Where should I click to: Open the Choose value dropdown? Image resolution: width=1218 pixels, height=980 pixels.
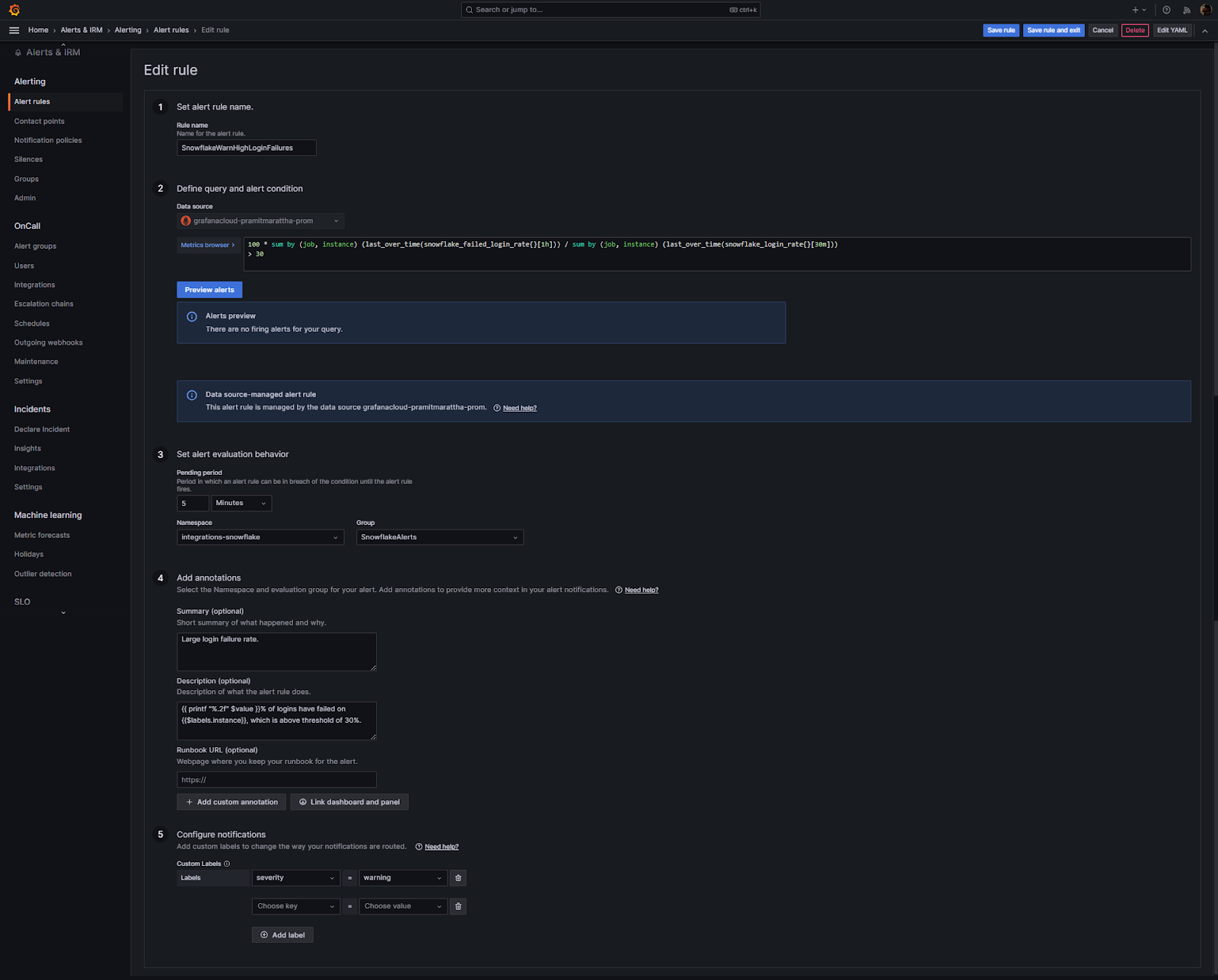[403, 906]
